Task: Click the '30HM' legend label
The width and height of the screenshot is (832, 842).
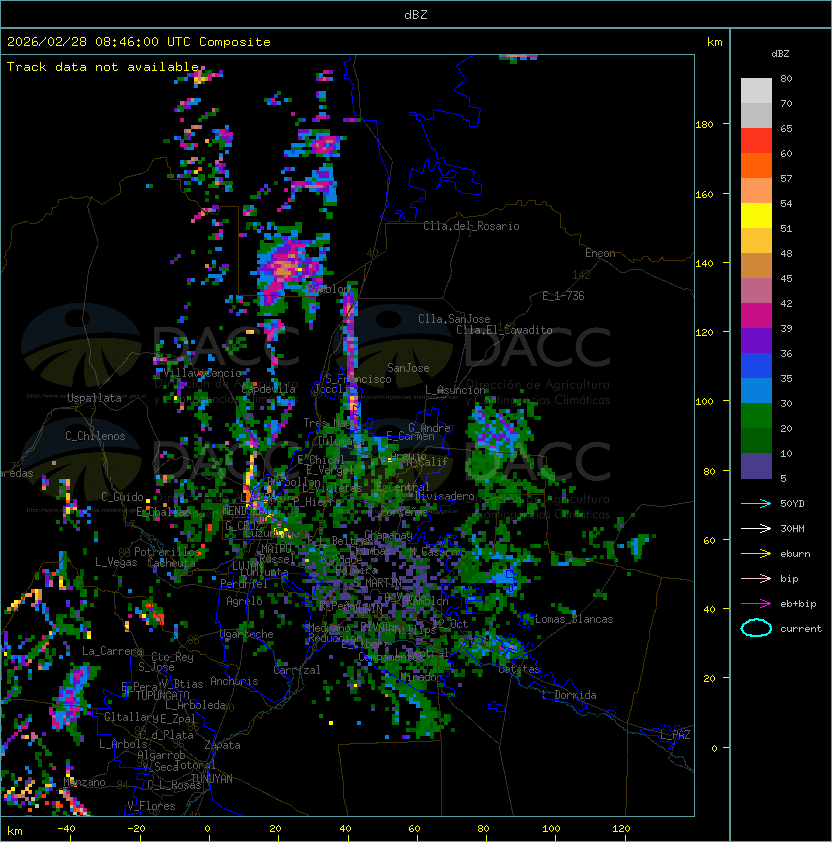Action: pyautogui.click(x=792, y=528)
